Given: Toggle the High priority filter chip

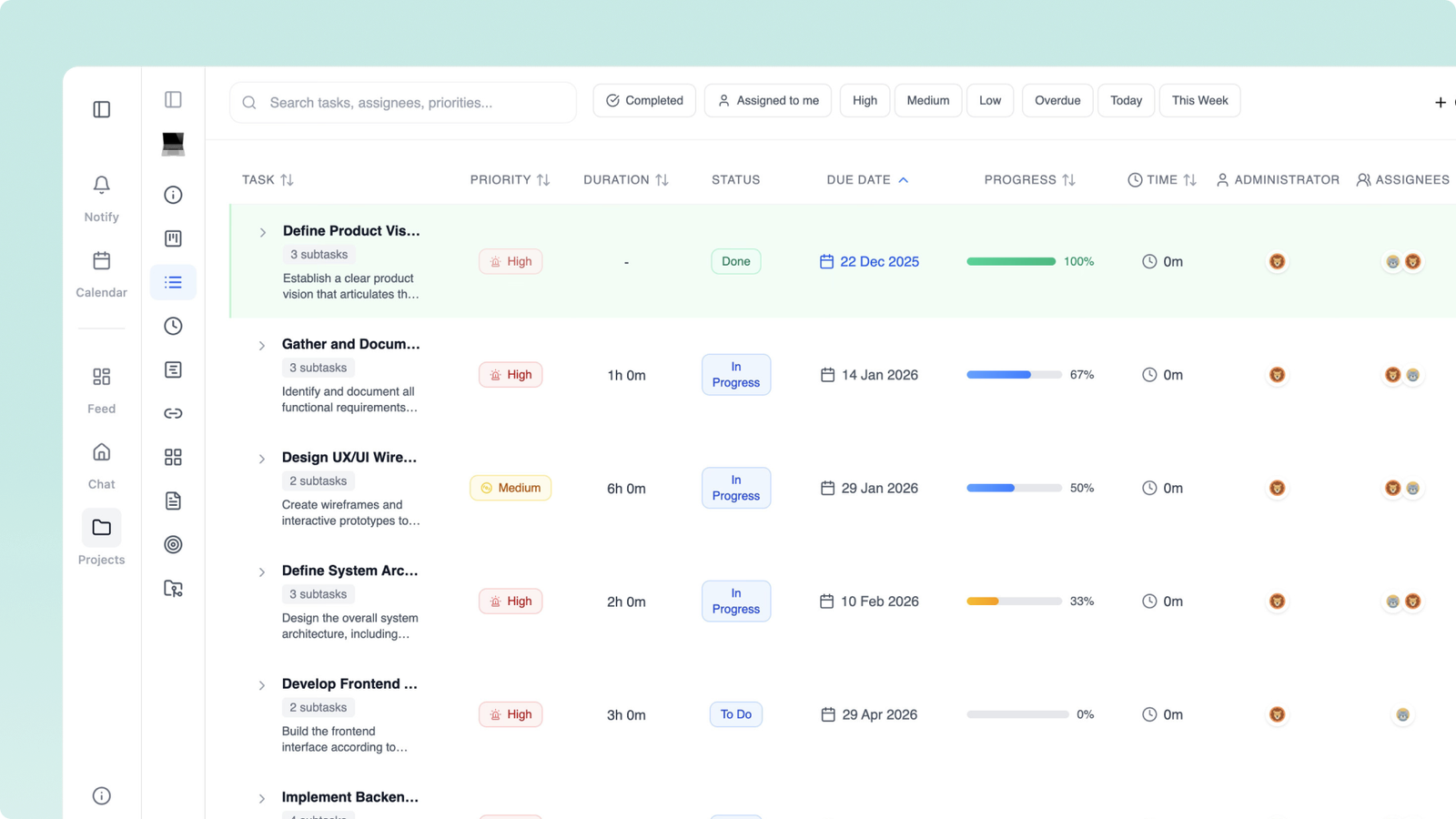Looking at the screenshot, I should [864, 100].
